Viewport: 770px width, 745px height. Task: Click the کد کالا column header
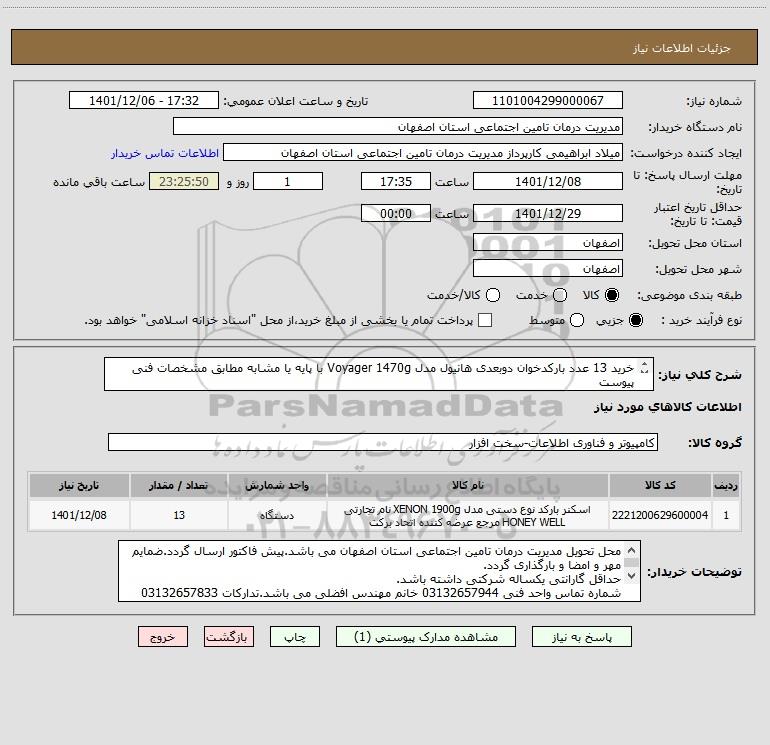(660, 485)
